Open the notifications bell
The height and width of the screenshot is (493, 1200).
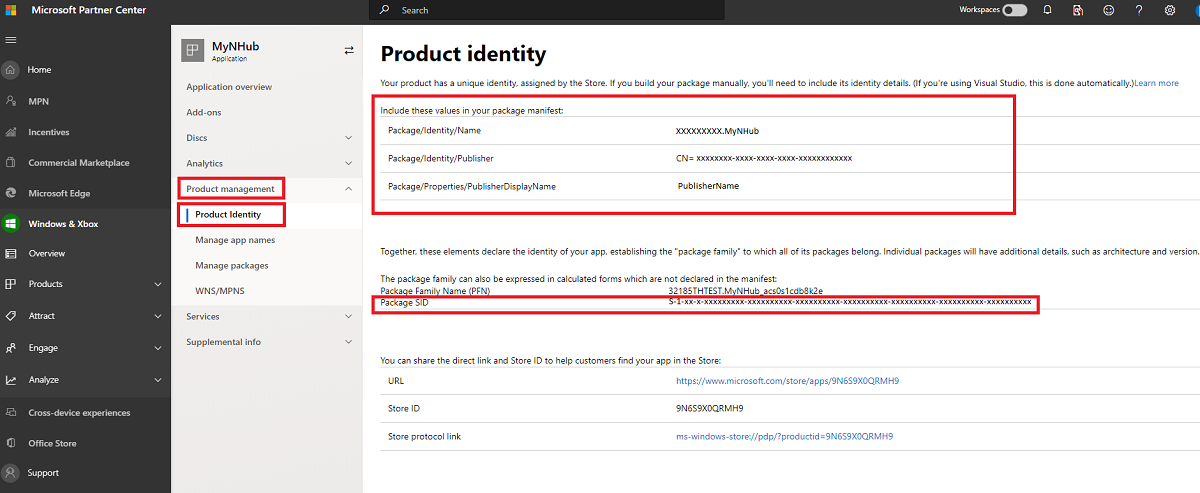click(x=1047, y=10)
